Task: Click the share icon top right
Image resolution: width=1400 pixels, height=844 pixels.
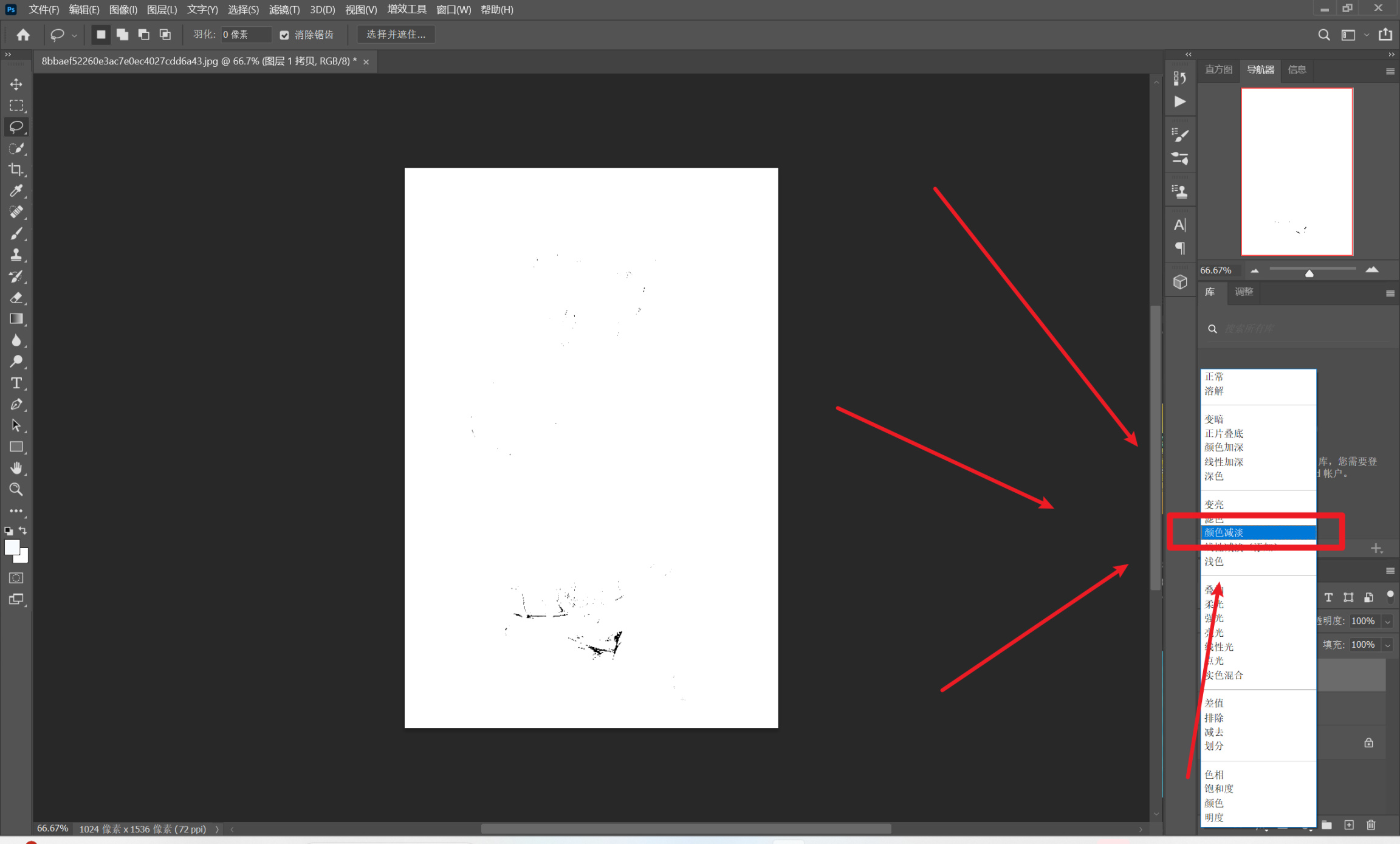Action: (1386, 35)
